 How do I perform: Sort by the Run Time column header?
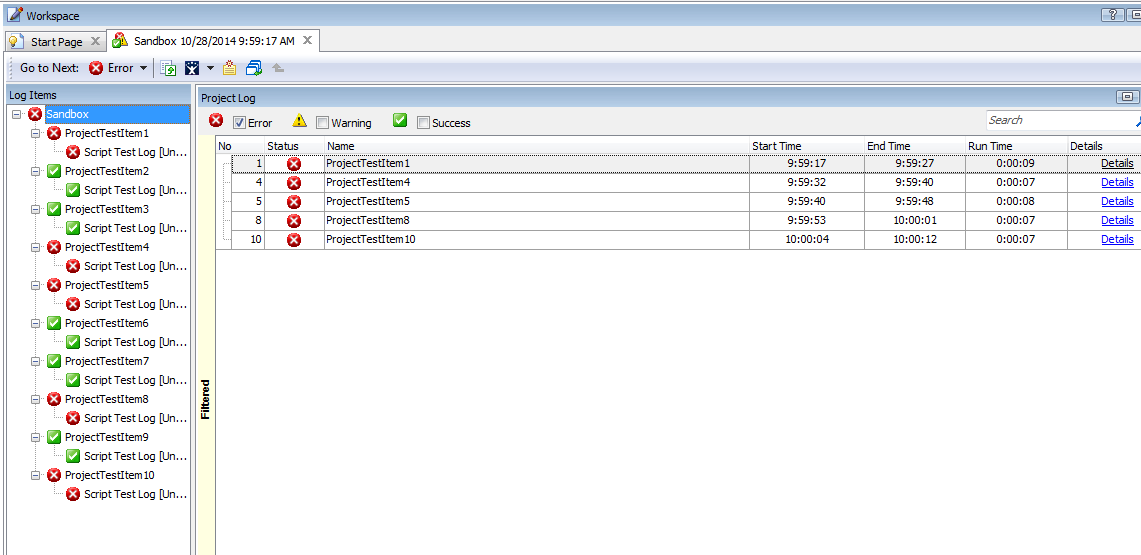[x=1017, y=146]
